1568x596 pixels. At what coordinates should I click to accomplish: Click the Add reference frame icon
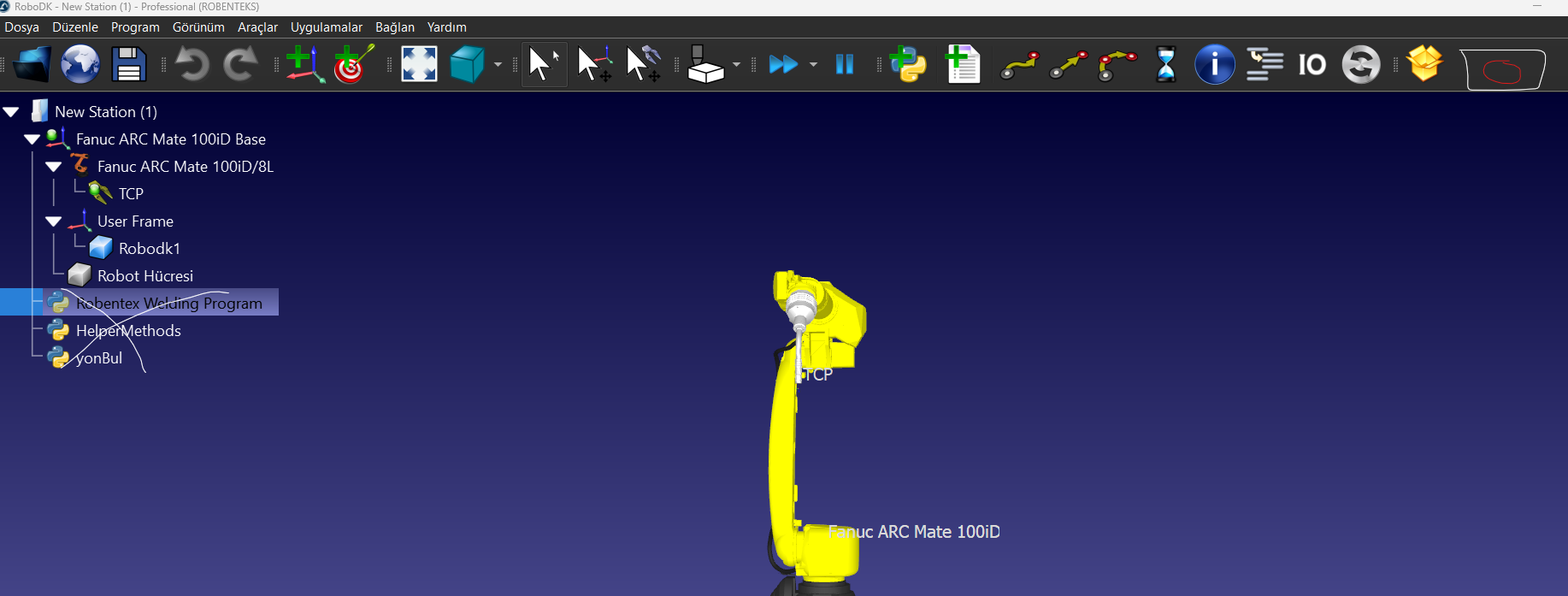point(304,64)
